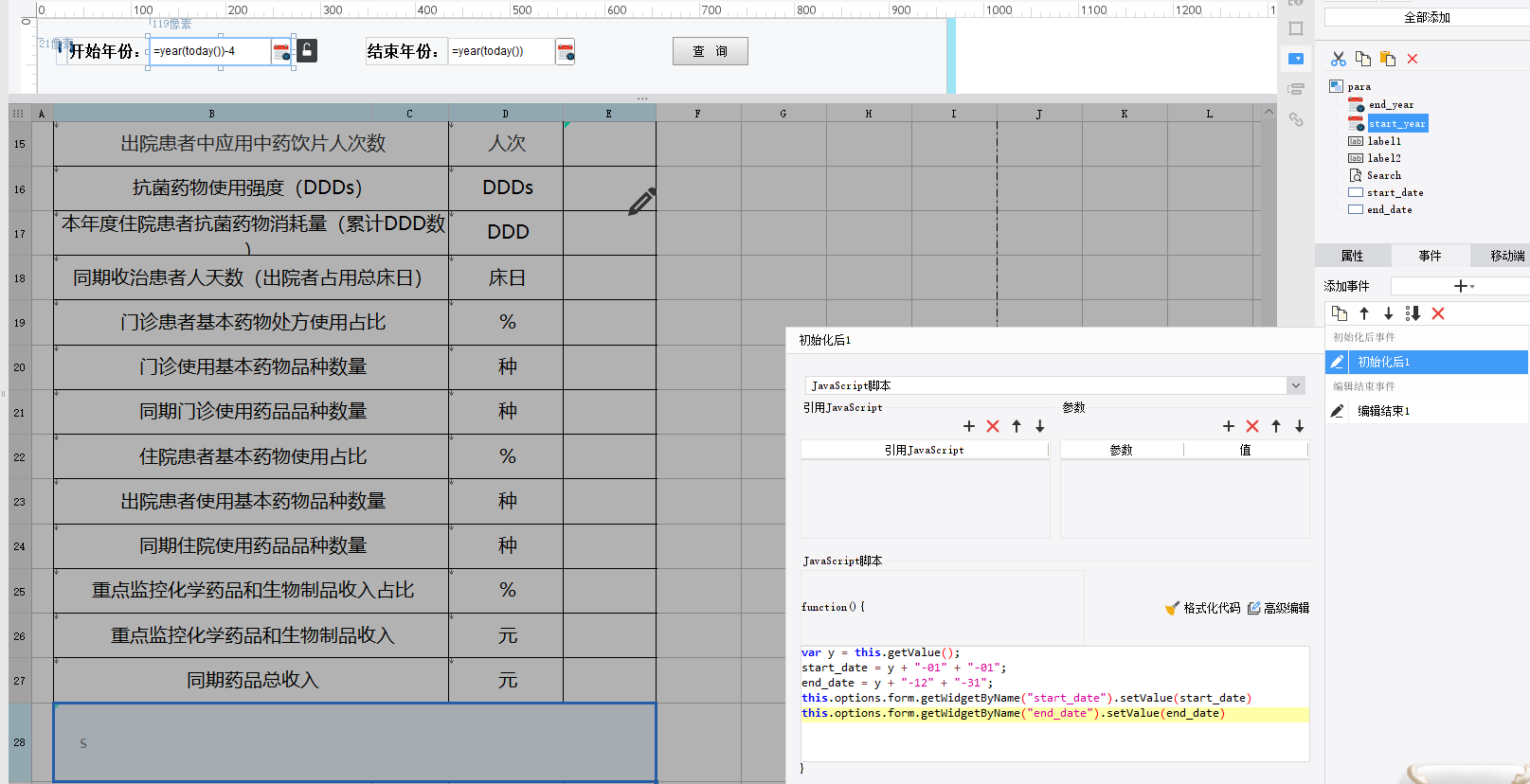Viewport: 1530px width, 784px height.
Task: Open the link chain sidebar icon
Action: [x=1296, y=119]
